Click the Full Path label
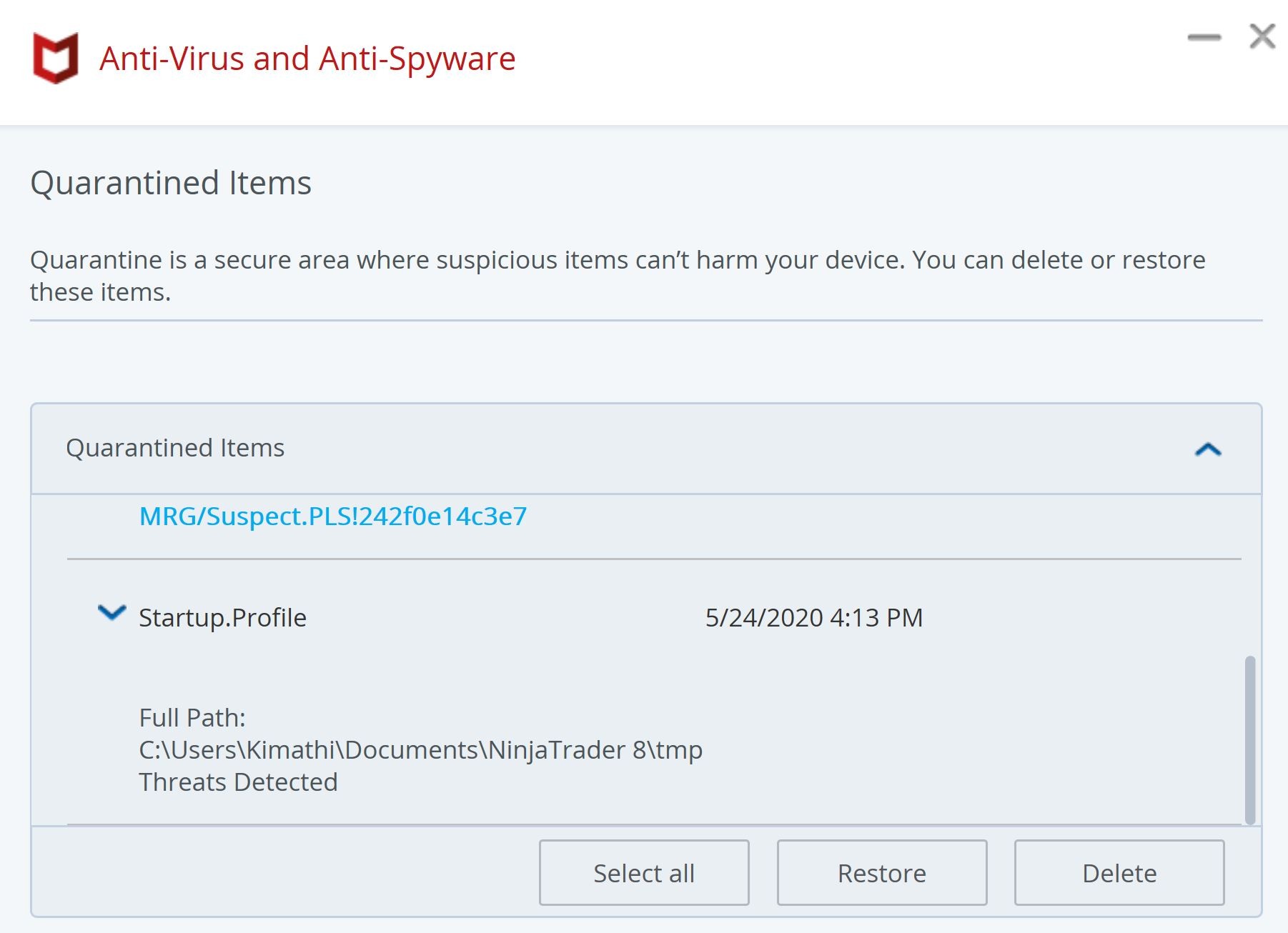This screenshot has width=1288, height=933. (x=192, y=717)
